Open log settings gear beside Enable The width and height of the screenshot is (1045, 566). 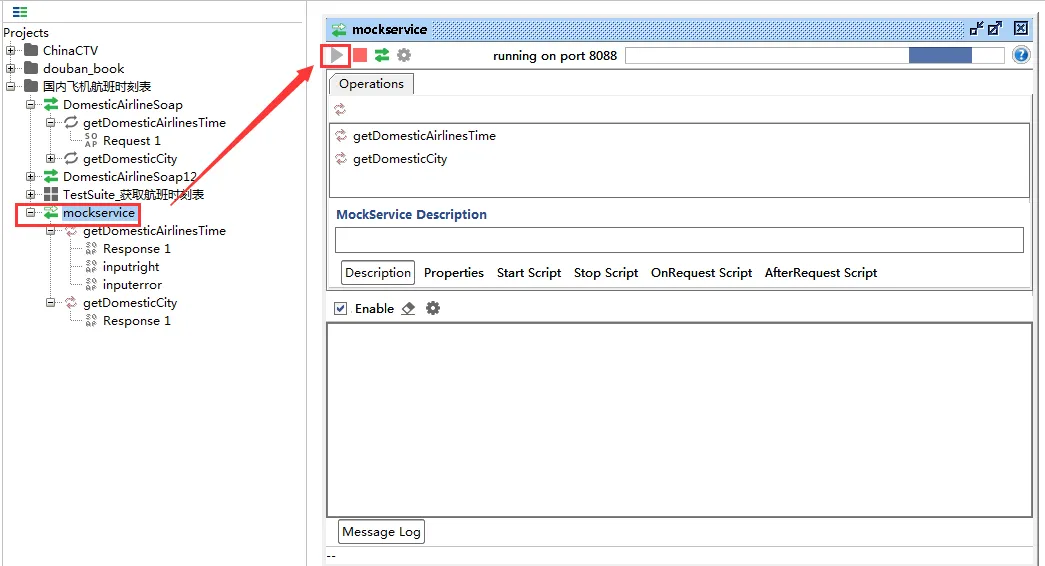click(x=433, y=309)
